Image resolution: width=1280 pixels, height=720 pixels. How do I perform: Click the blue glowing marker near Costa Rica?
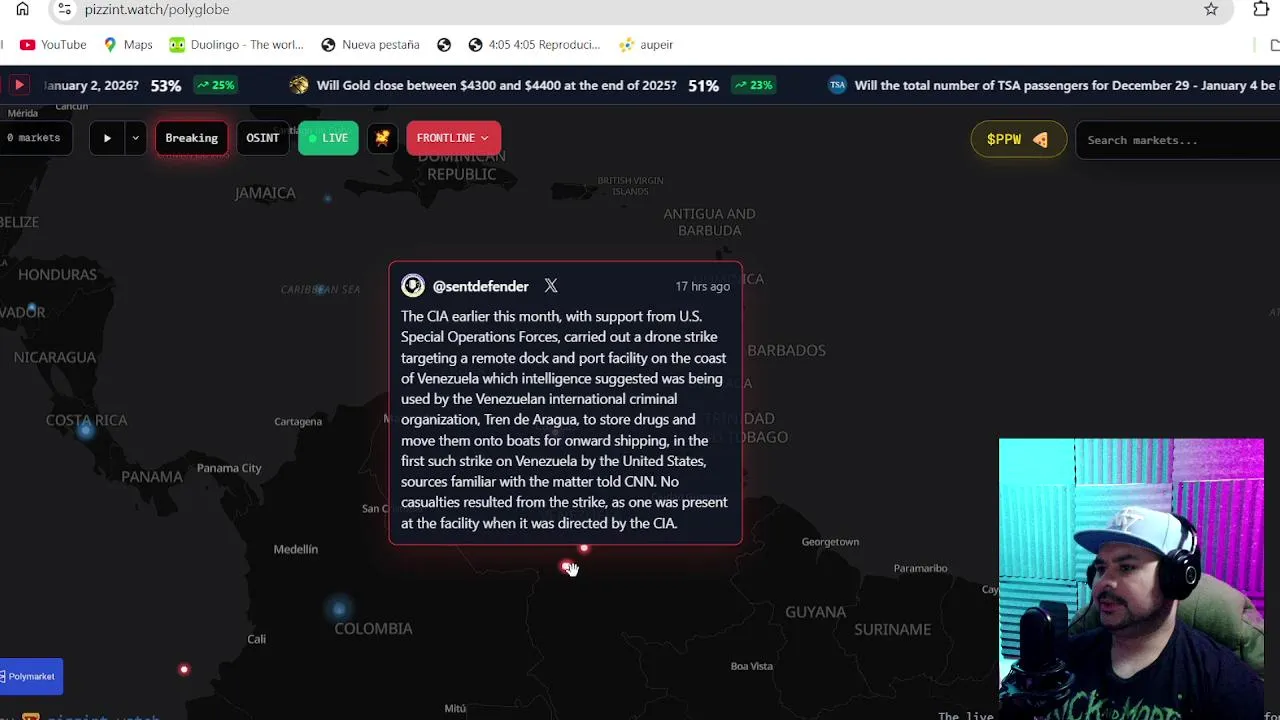point(86,430)
